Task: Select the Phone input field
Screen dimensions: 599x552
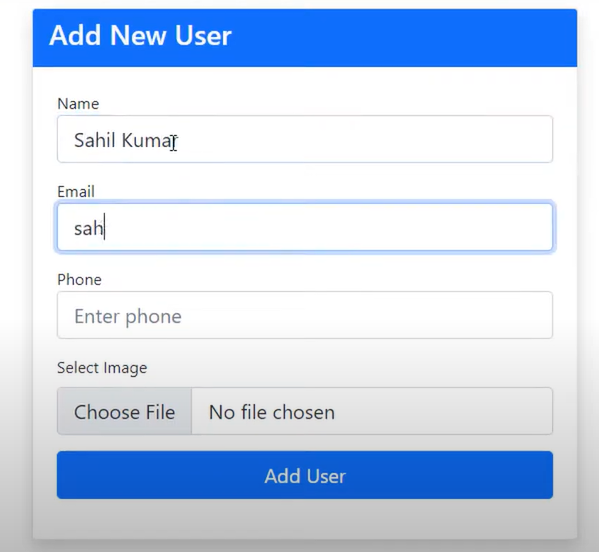Action: point(304,315)
